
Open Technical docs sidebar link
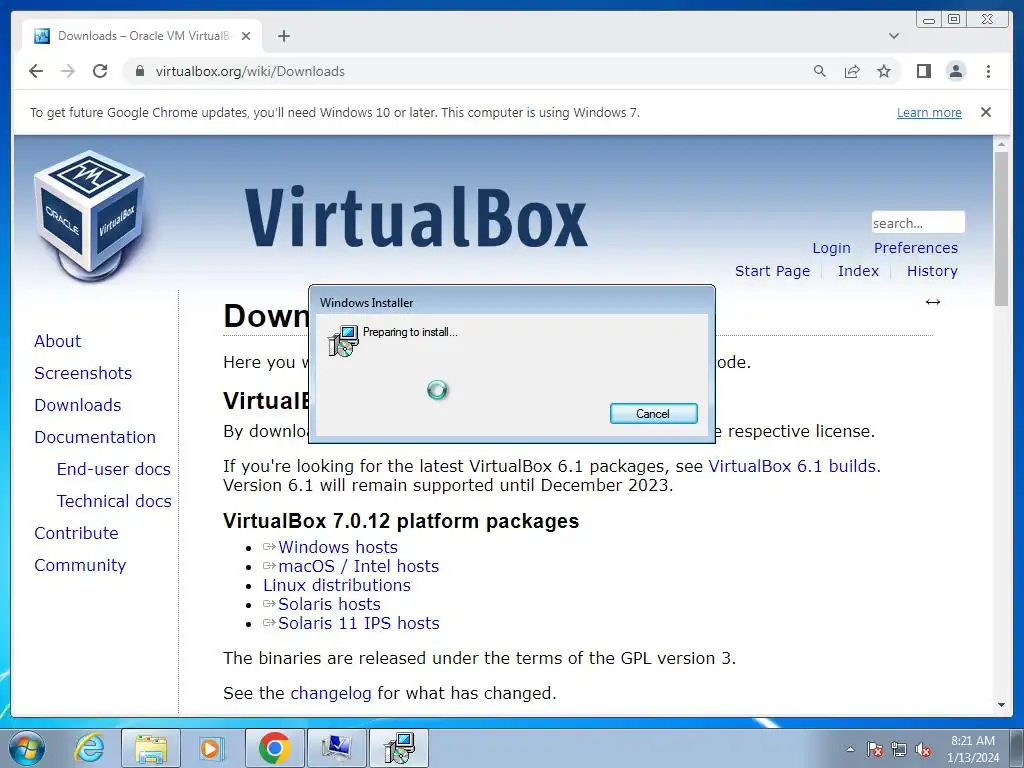click(x=114, y=501)
